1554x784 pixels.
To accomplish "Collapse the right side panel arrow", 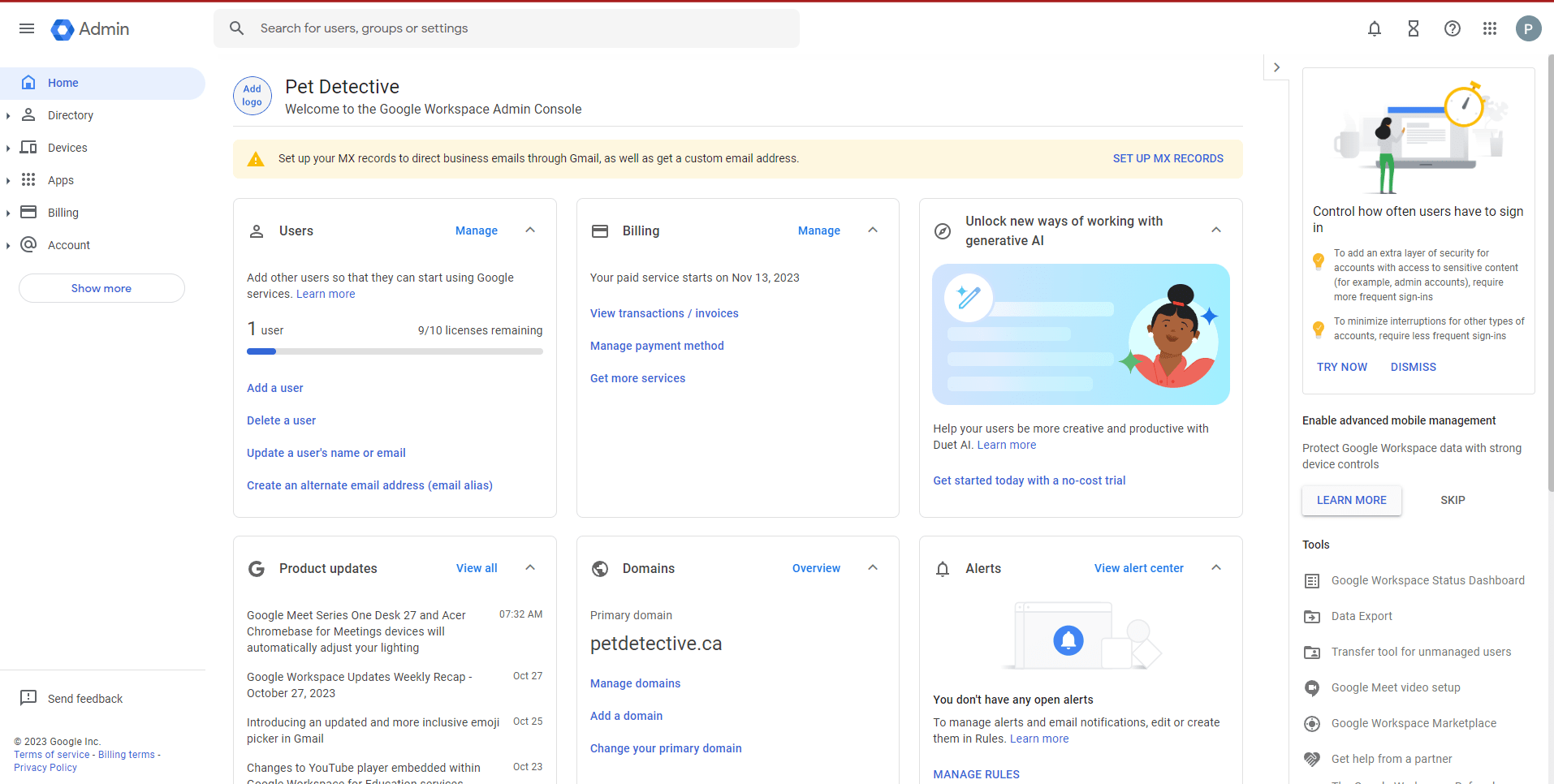I will 1276,67.
